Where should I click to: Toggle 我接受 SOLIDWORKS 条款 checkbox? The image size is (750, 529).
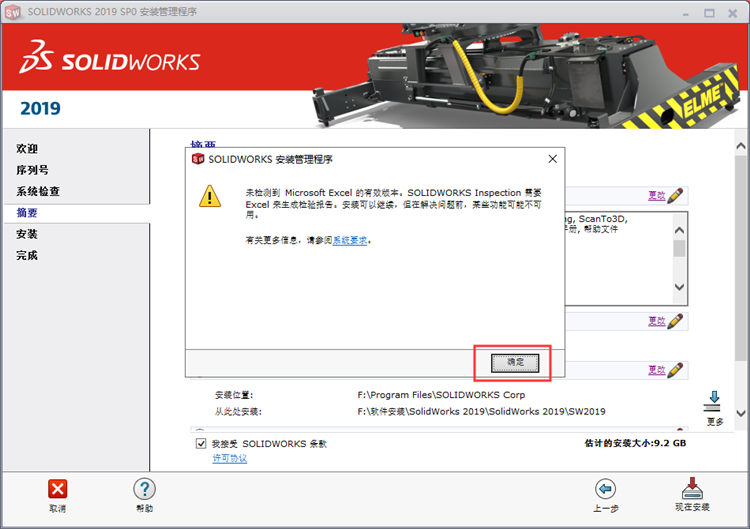tap(201, 443)
